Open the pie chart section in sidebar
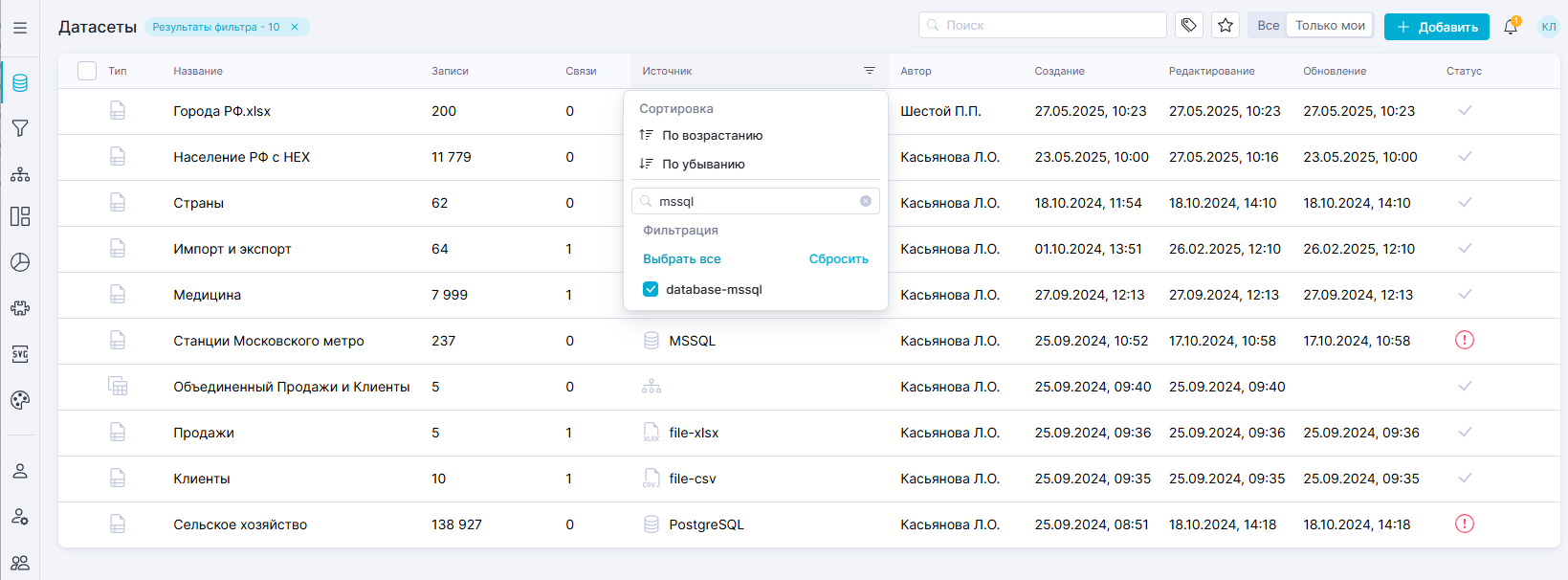The height and width of the screenshot is (580, 1568). pyautogui.click(x=19, y=262)
